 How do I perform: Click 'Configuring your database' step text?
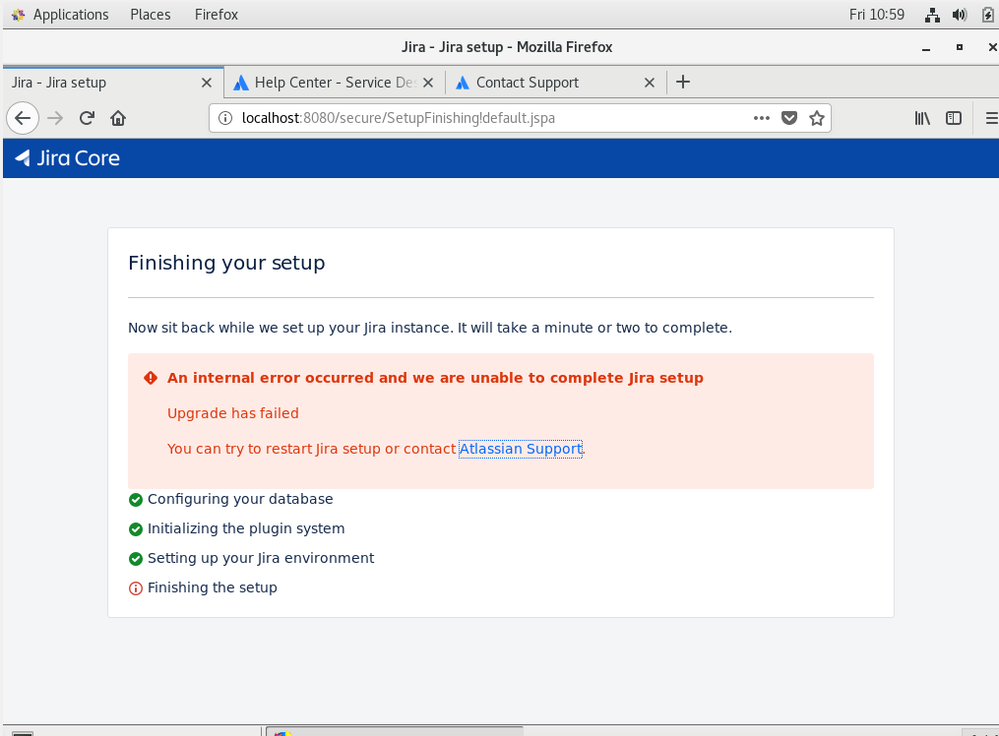240,499
